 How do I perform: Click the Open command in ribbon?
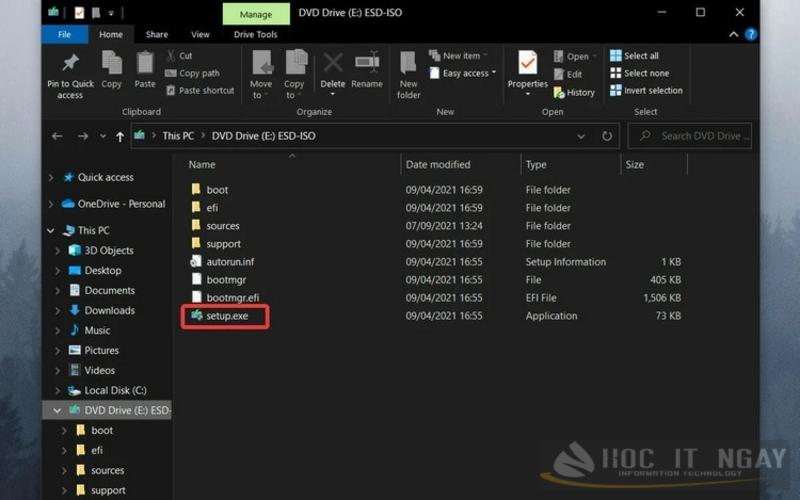[575, 56]
